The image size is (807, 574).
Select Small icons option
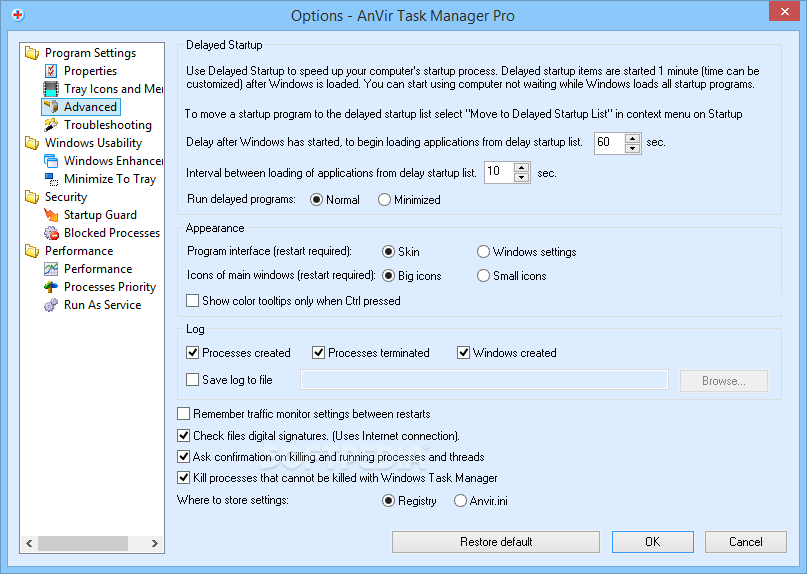click(512, 276)
